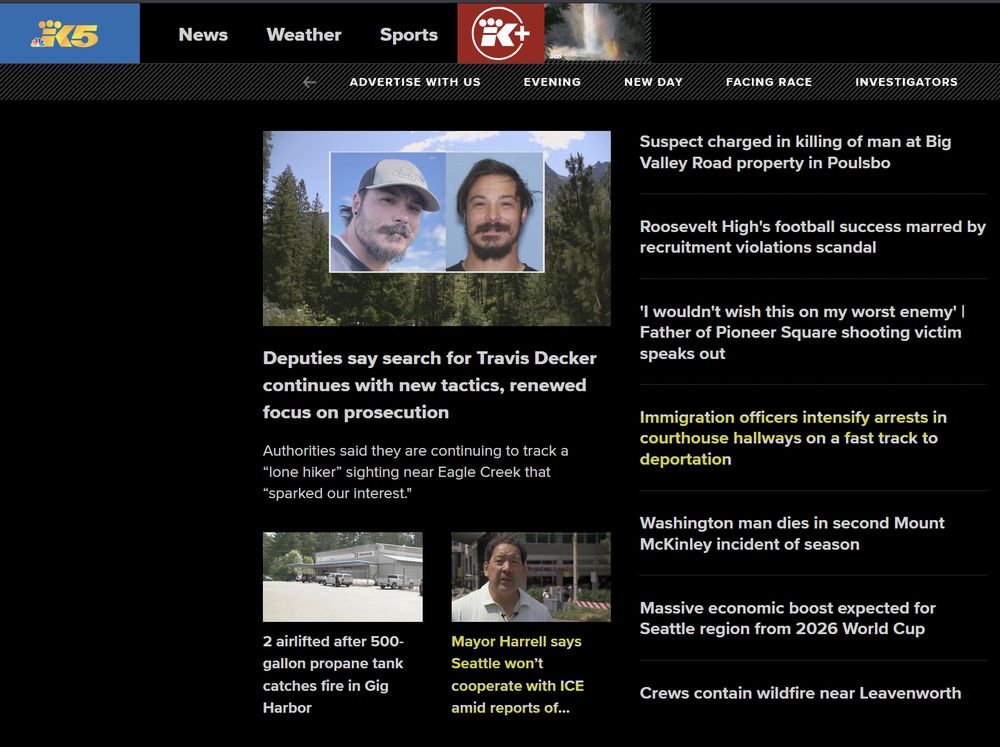Visit the New Day section
The height and width of the screenshot is (747, 1000).
(653, 82)
